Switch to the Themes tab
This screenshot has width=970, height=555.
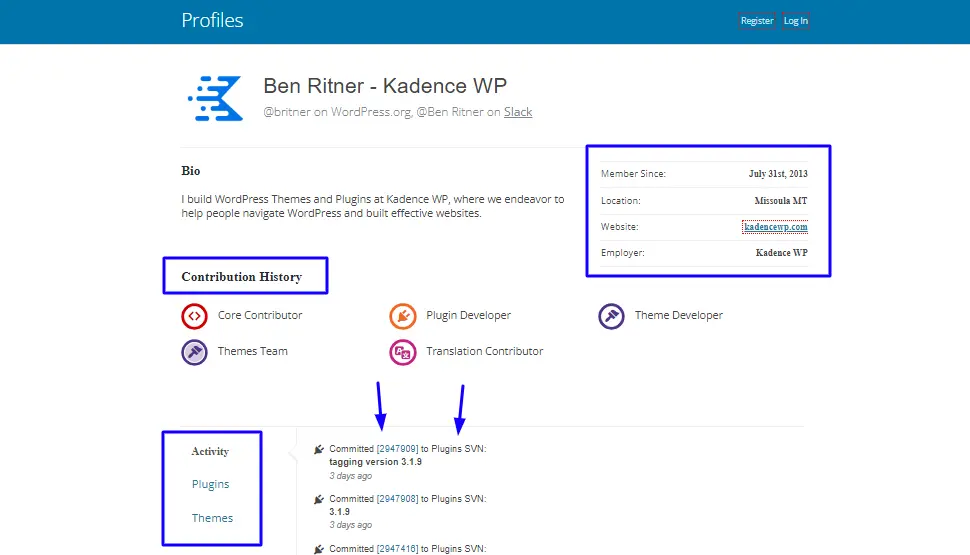tap(212, 518)
